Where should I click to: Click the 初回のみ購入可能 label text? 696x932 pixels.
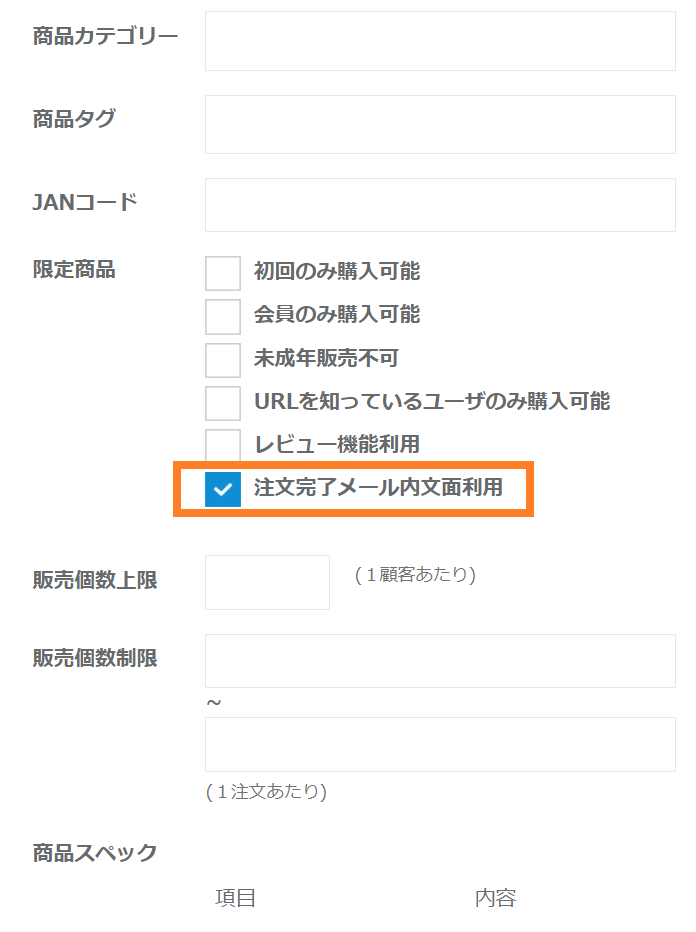pyautogui.click(x=337, y=271)
